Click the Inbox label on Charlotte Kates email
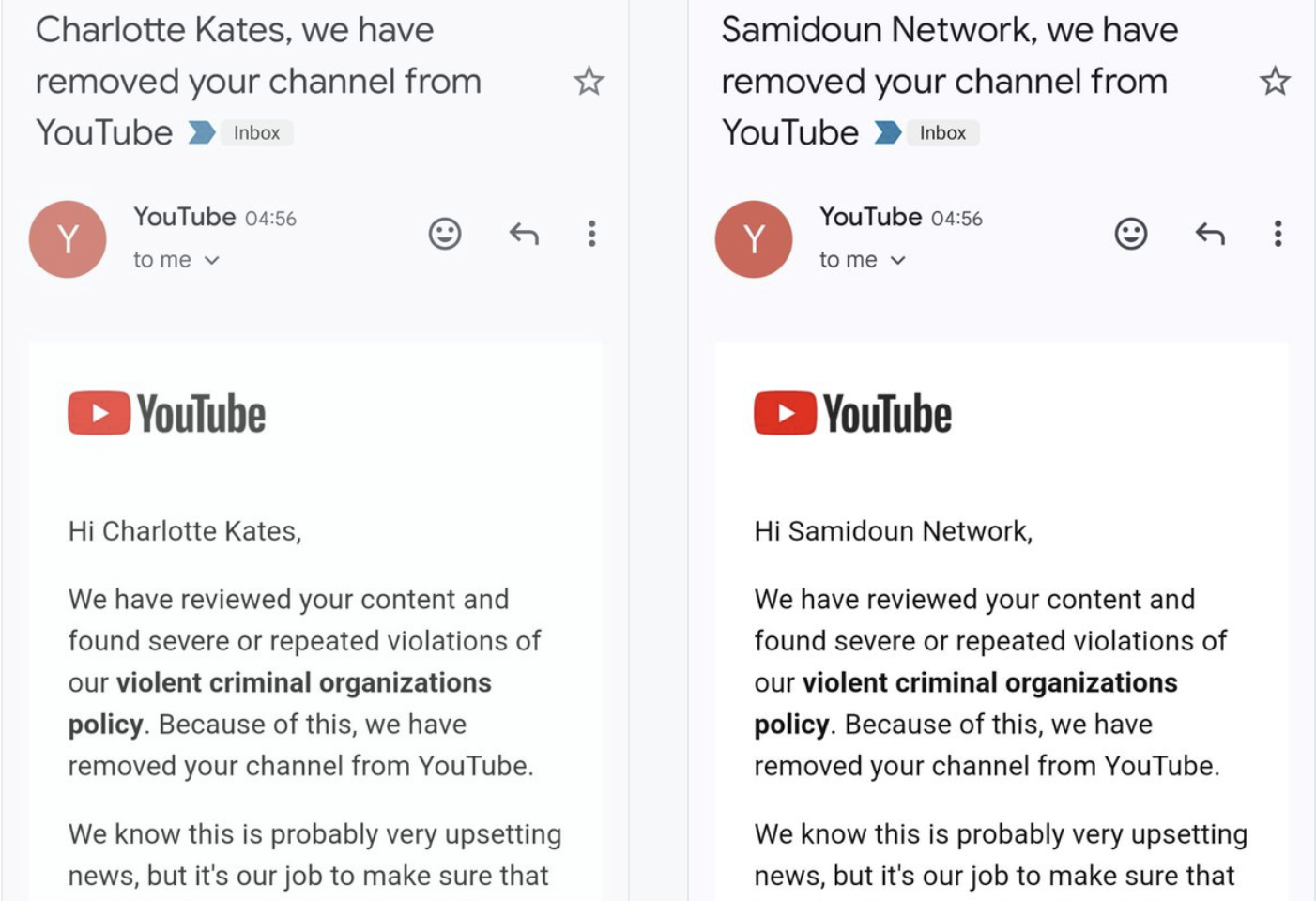This screenshot has height=901, width=1316. click(x=256, y=133)
